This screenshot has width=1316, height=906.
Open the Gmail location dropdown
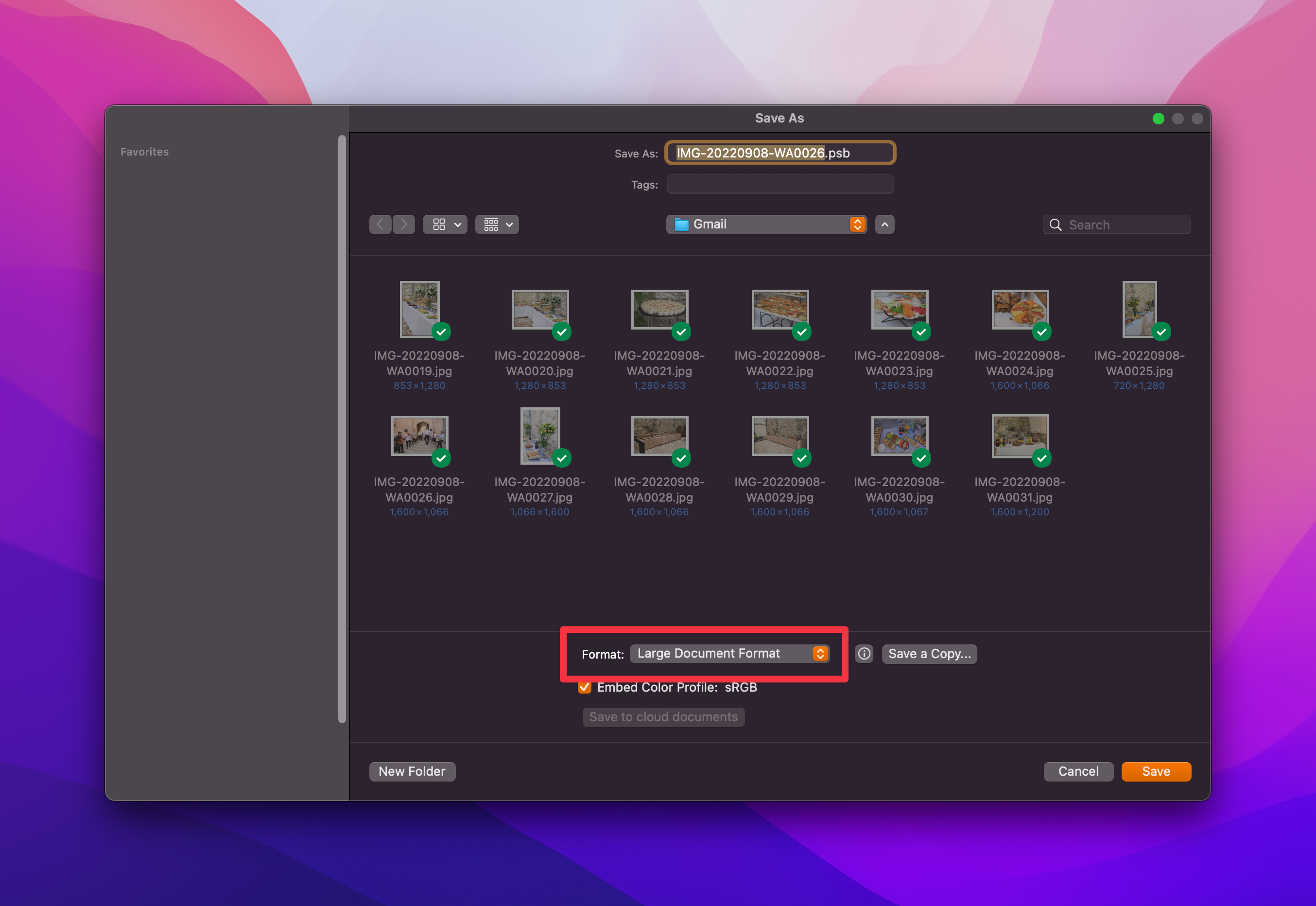(x=766, y=225)
